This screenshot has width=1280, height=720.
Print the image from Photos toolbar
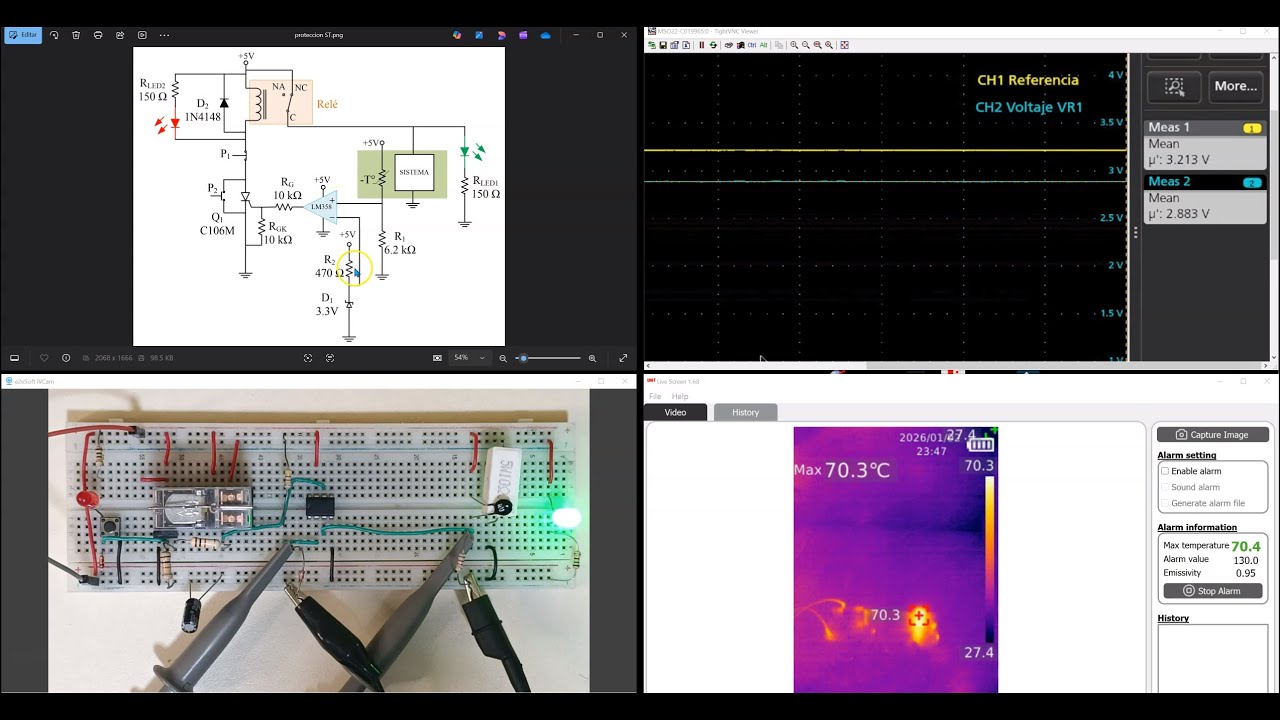click(x=98, y=35)
